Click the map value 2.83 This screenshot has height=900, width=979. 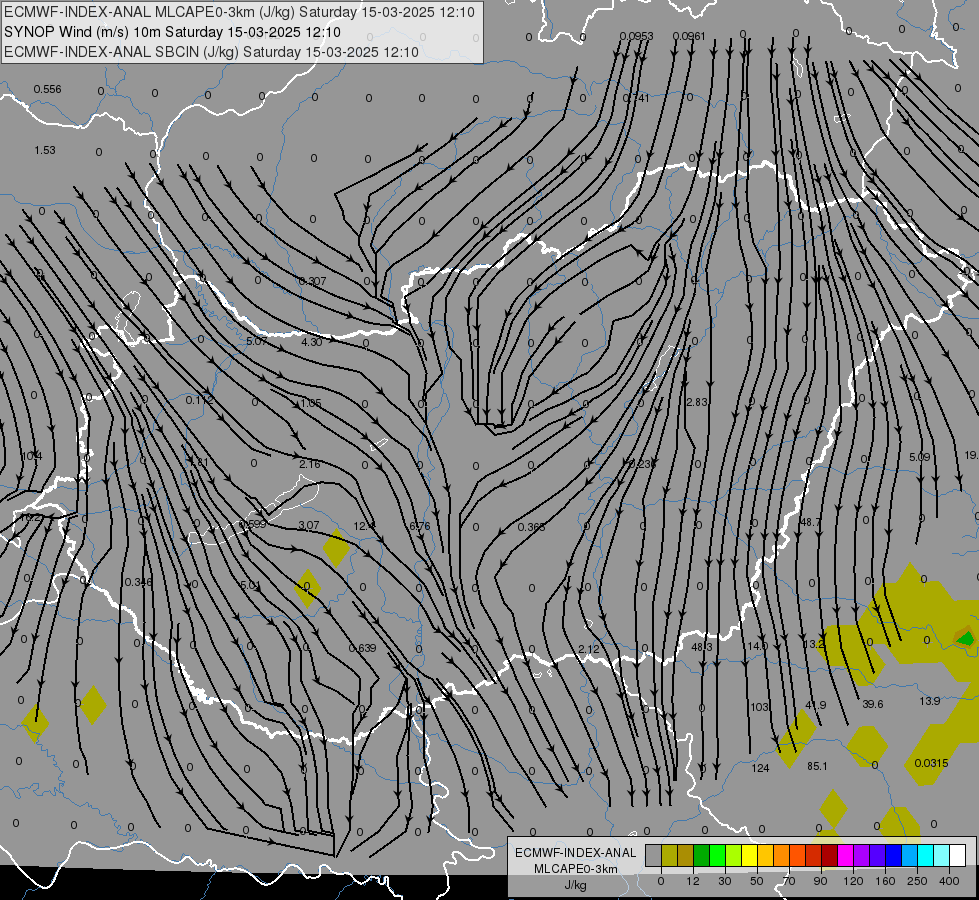coord(697,402)
